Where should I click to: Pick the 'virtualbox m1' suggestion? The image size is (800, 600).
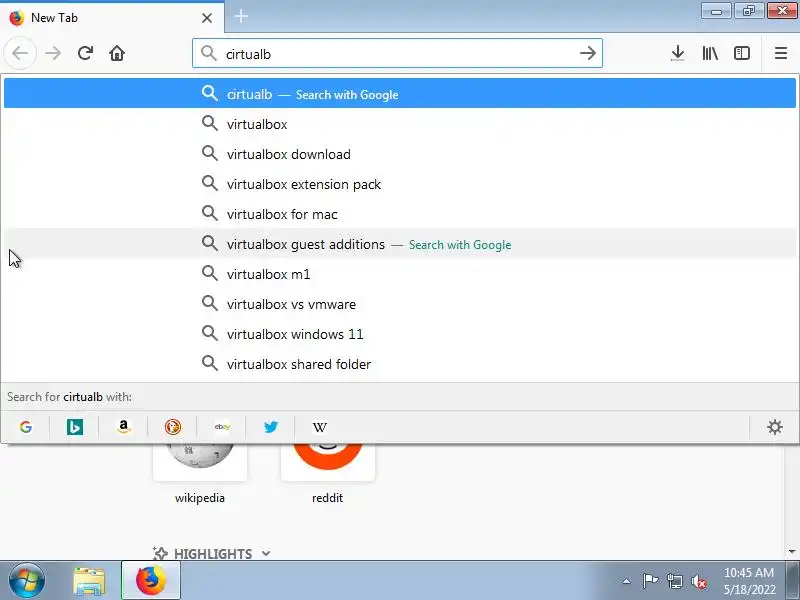point(399,274)
